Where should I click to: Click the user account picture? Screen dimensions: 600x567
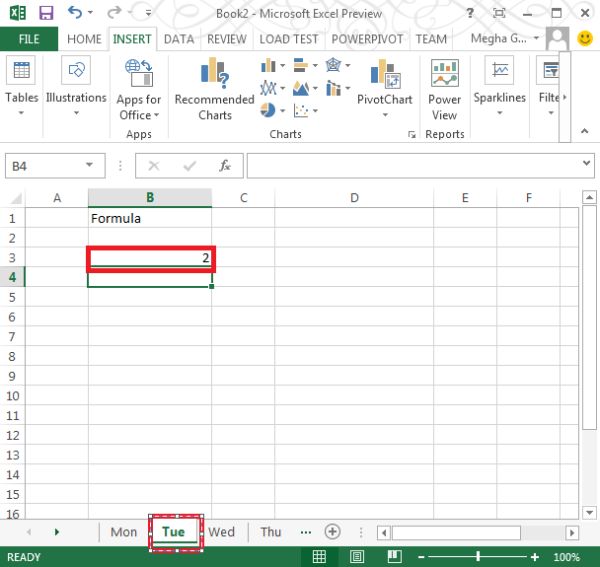pyautogui.click(x=557, y=38)
